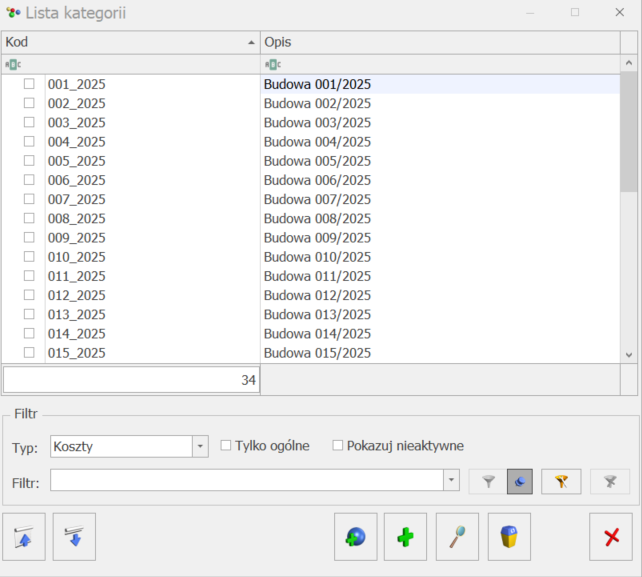
Task: Click the record count 34 summary field
Action: tap(131, 380)
